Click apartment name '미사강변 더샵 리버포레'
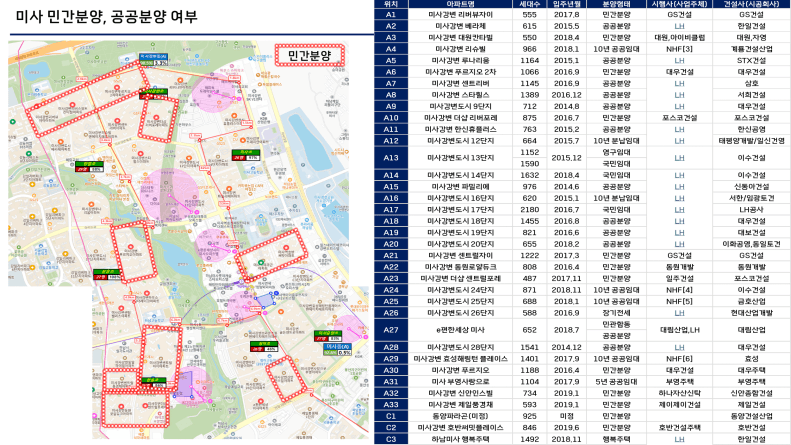Viewport: 791px width, 445px height. pos(460,118)
